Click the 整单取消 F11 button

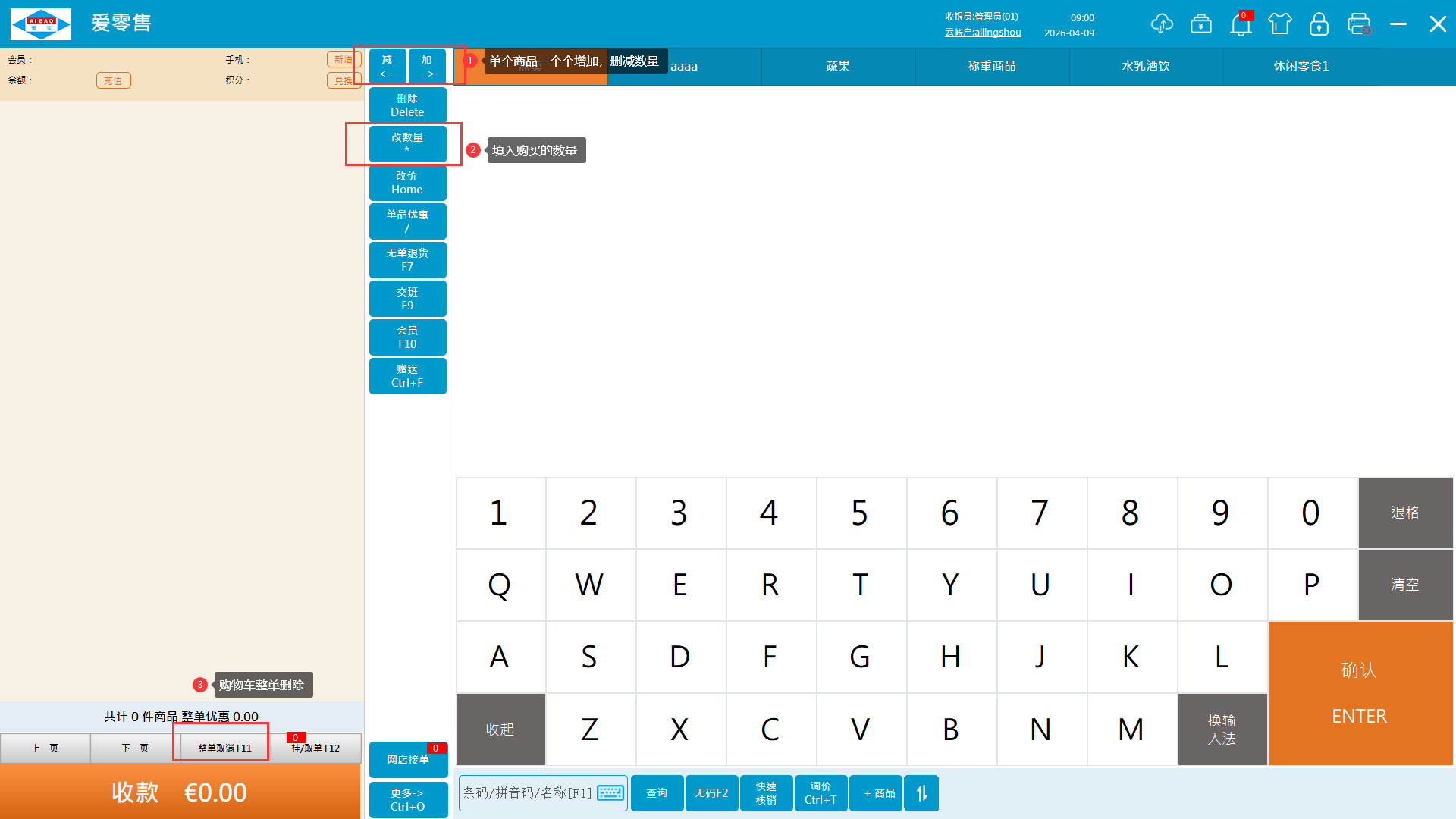tap(224, 748)
